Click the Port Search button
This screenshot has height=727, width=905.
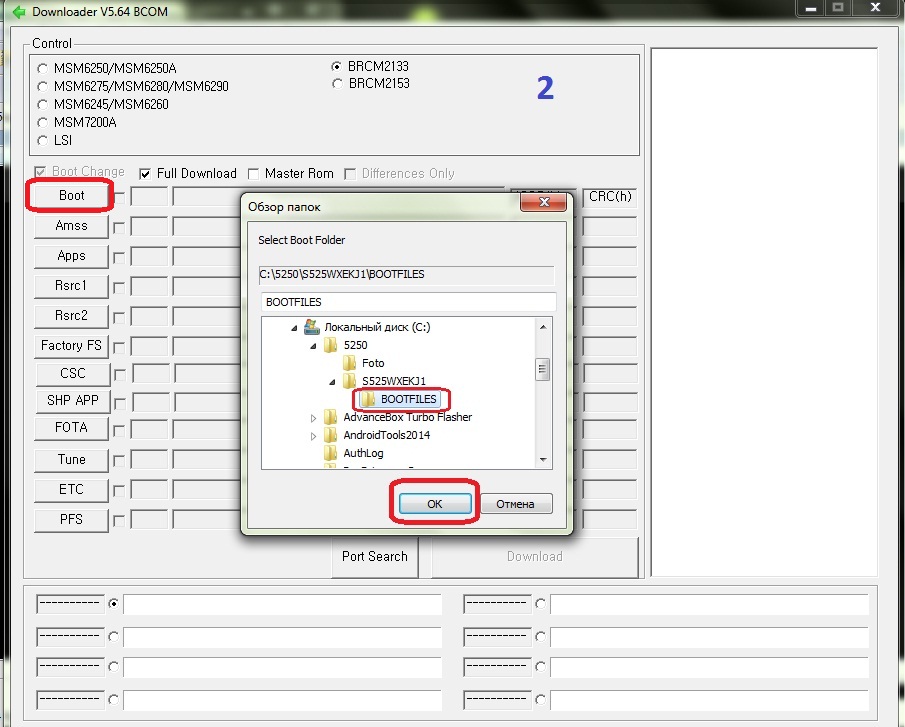click(x=374, y=557)
